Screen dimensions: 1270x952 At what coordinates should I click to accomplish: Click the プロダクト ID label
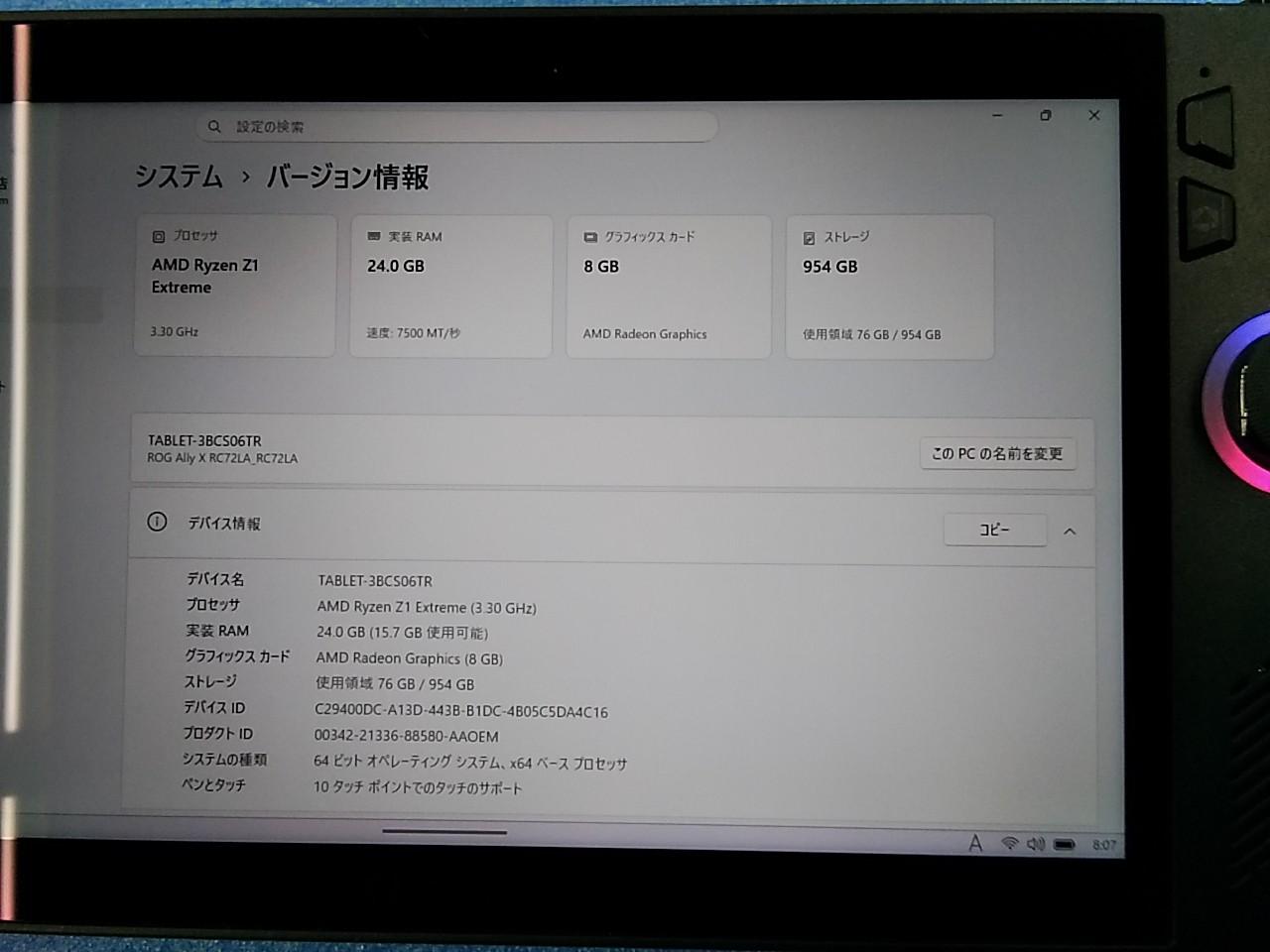click(x=217, y=733)
